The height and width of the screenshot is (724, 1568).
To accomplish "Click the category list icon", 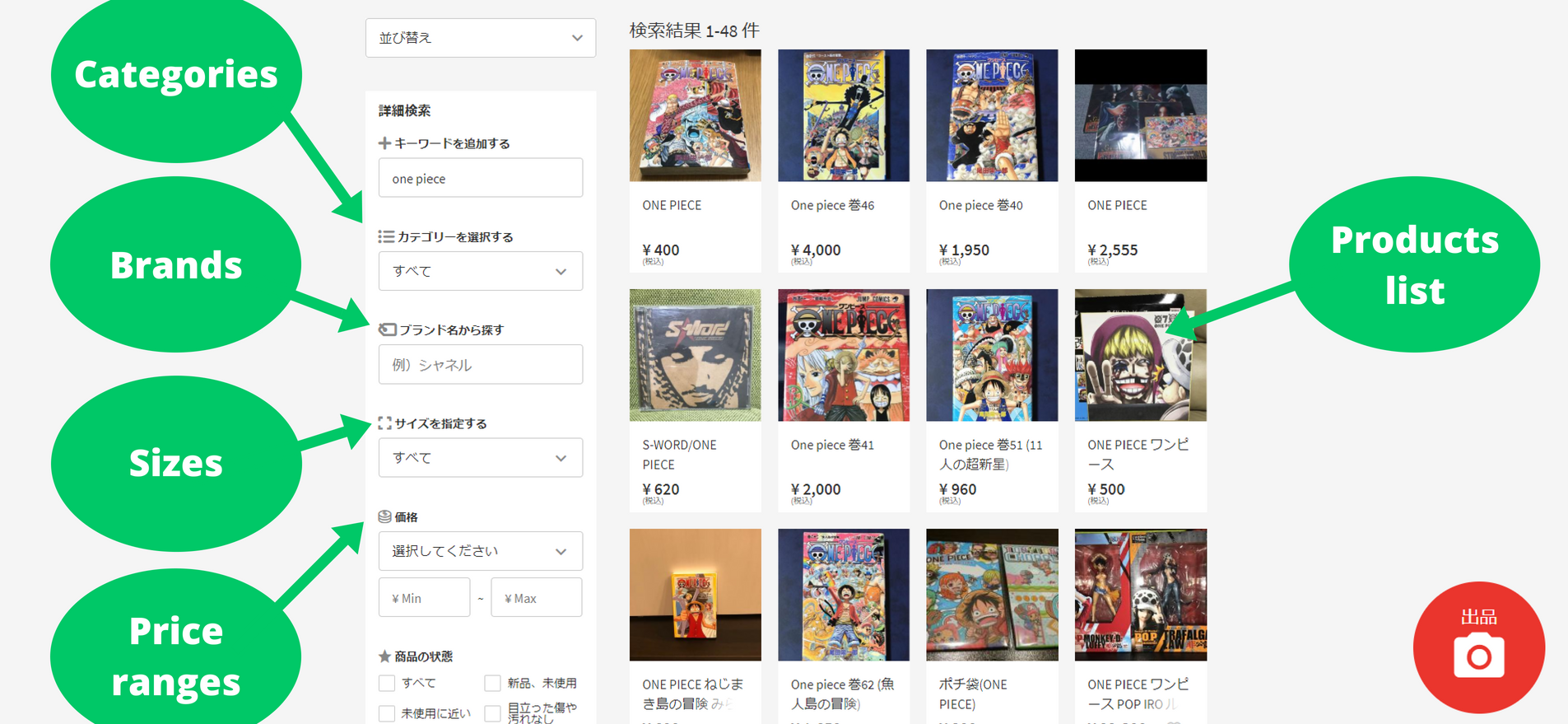I will pos(386,236).
